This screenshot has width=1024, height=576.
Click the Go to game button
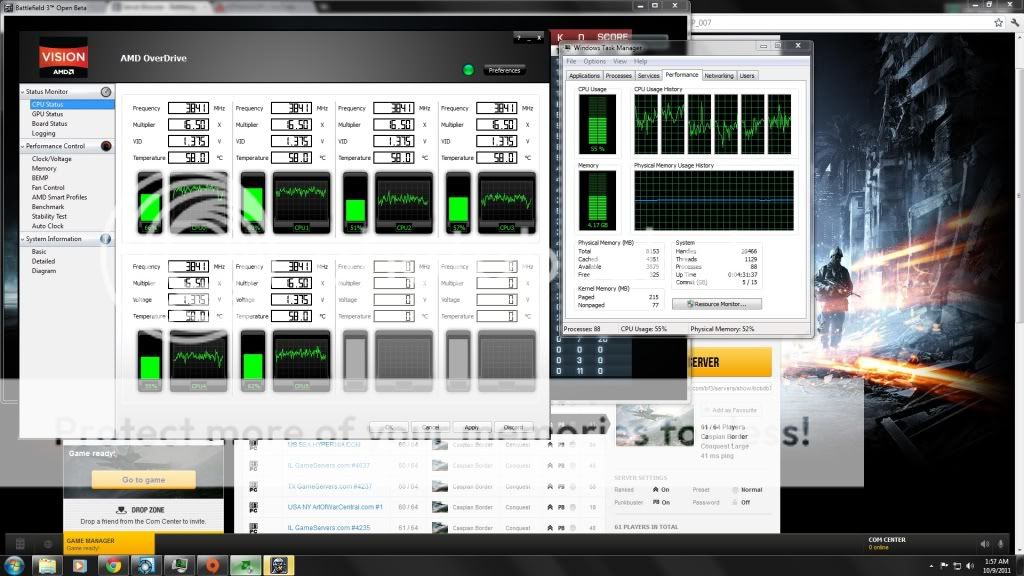[144, 479]
